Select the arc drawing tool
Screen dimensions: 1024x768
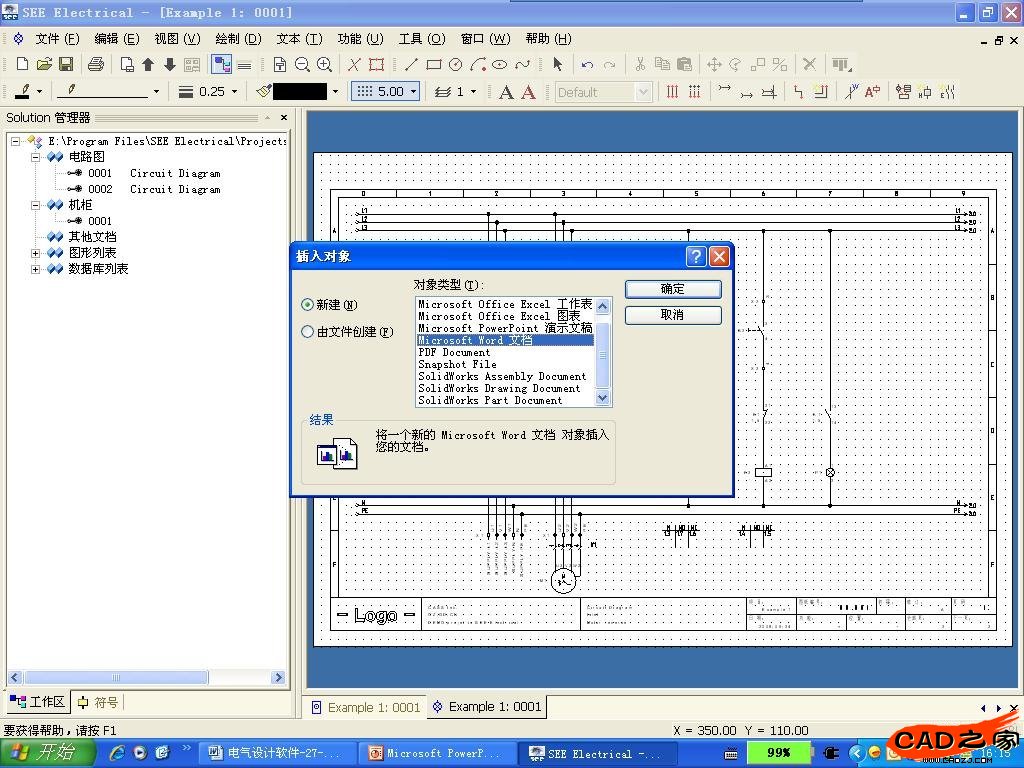[x=478, y=64]
